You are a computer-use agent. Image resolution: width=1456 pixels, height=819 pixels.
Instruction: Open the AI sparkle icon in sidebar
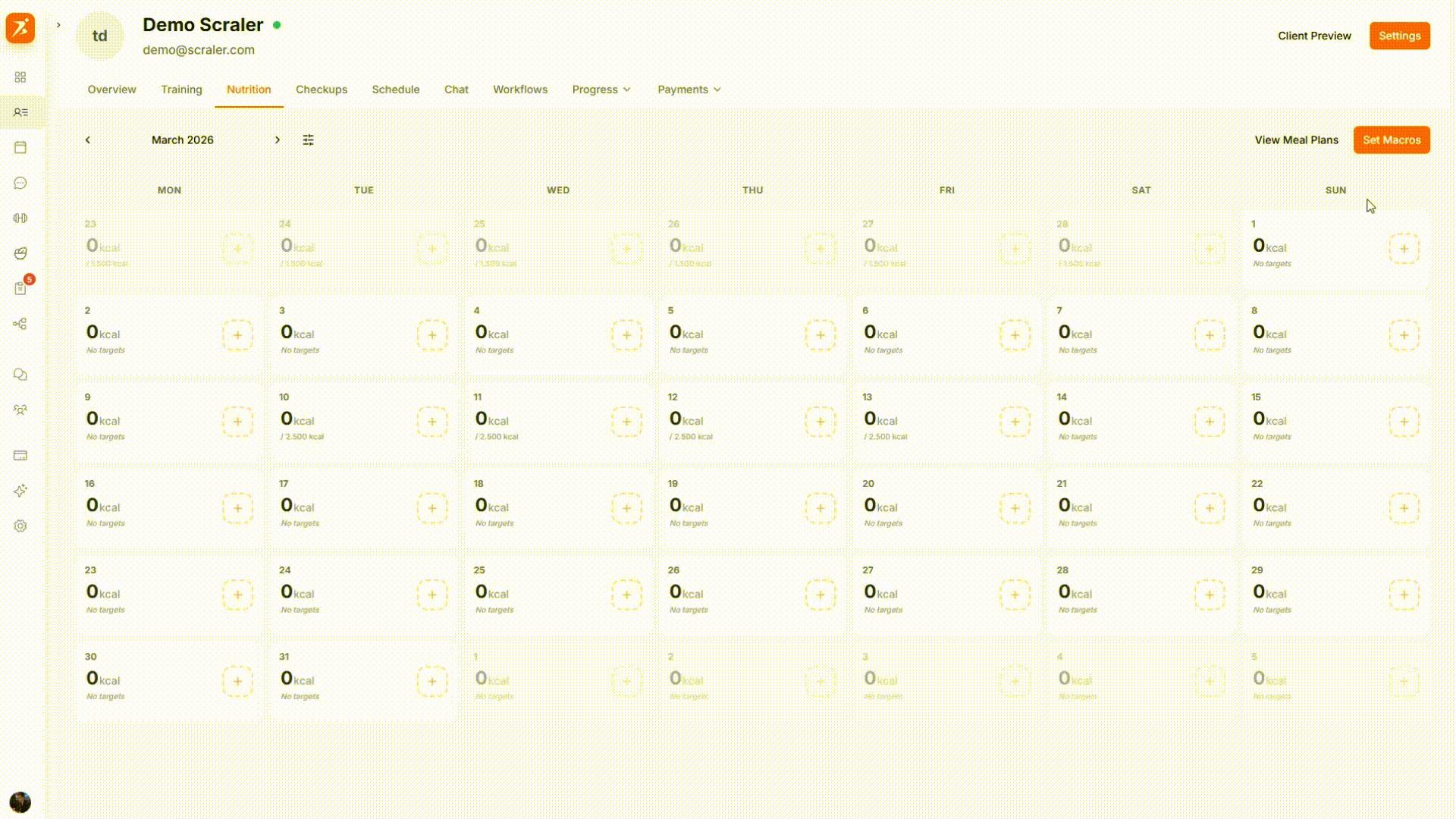(x=20, y=491)
